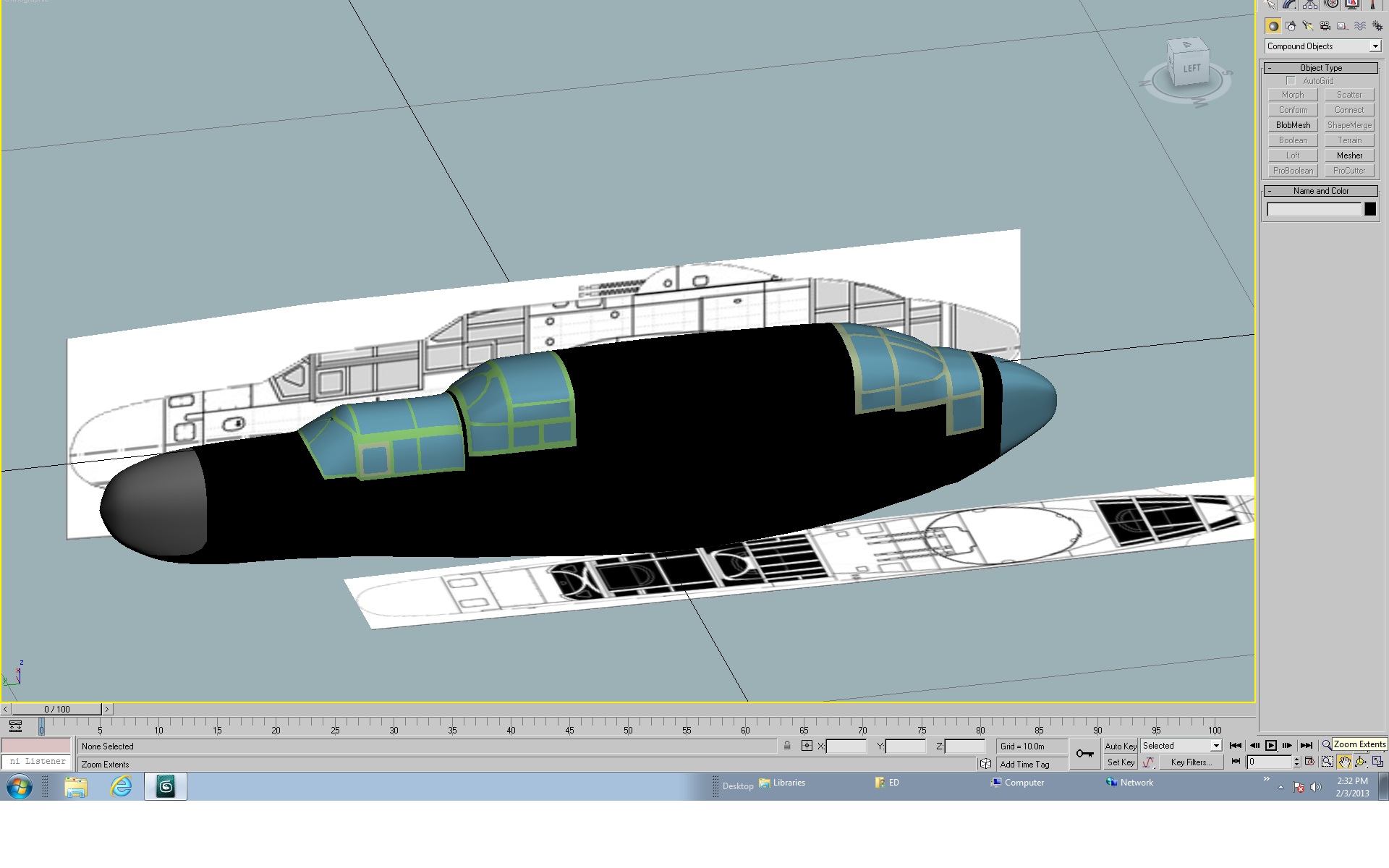Select the Shapes creation category icon
This screenshot has width=1389, height=868.
[1291, 26]
